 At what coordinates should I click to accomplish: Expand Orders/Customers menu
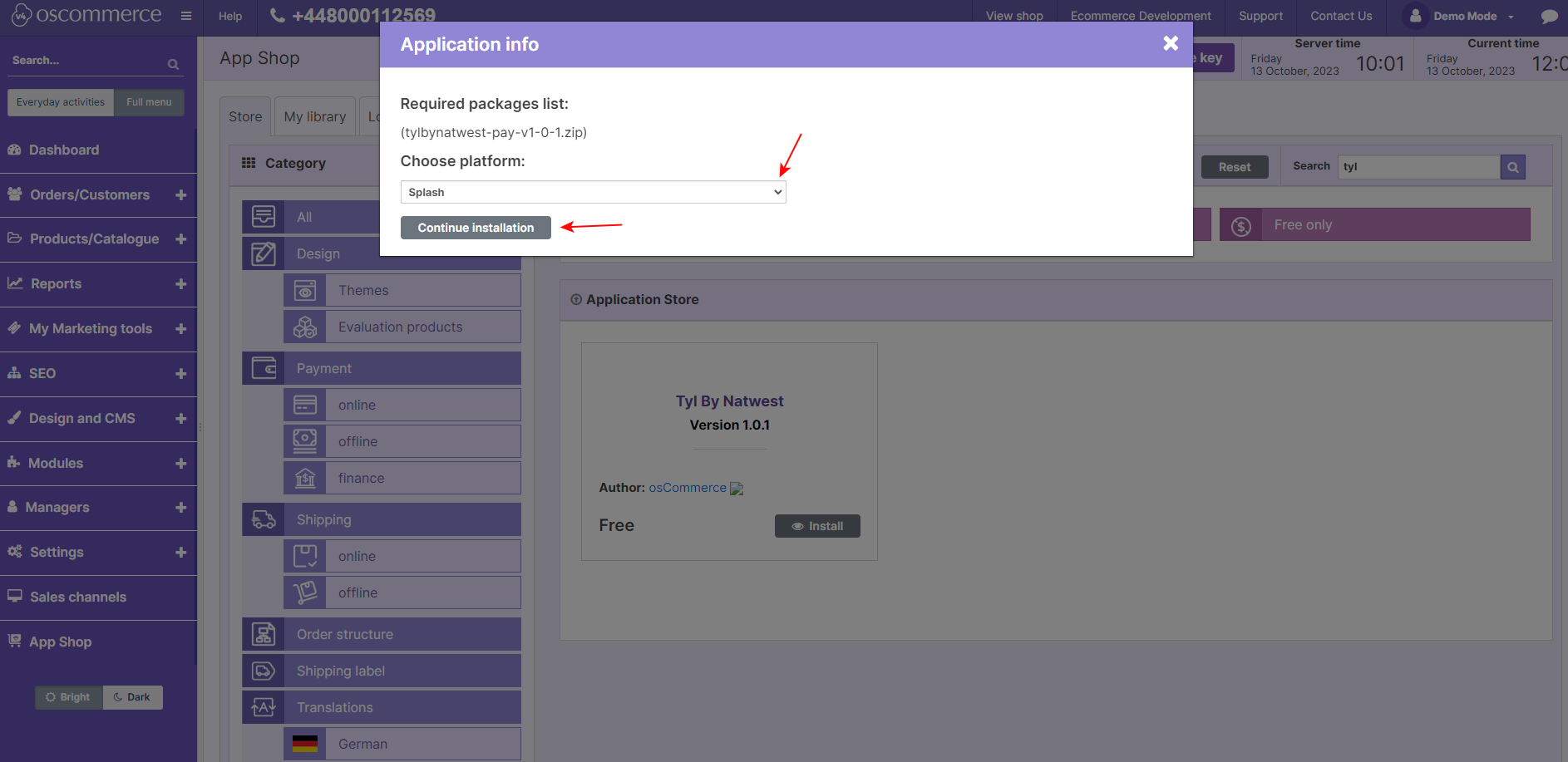click(x=180, y=194)
